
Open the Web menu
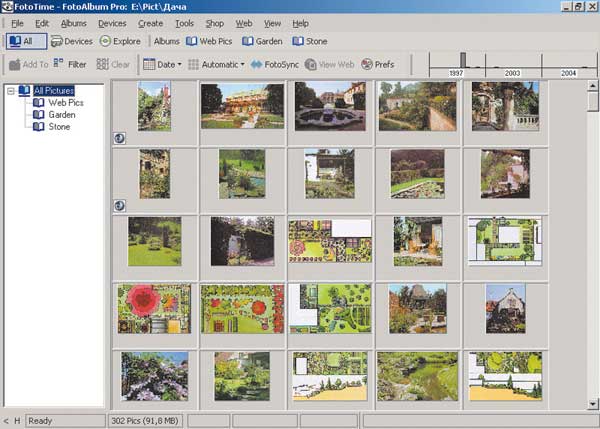tap(244, 23)
